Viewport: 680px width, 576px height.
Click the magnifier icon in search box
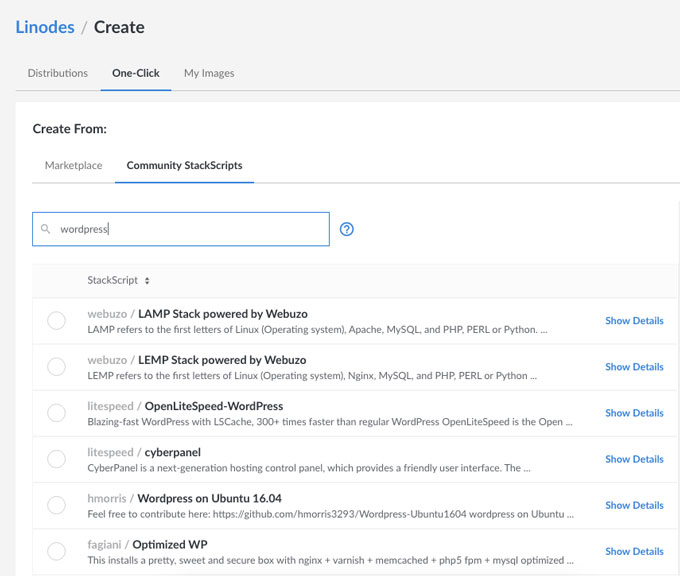45,229
